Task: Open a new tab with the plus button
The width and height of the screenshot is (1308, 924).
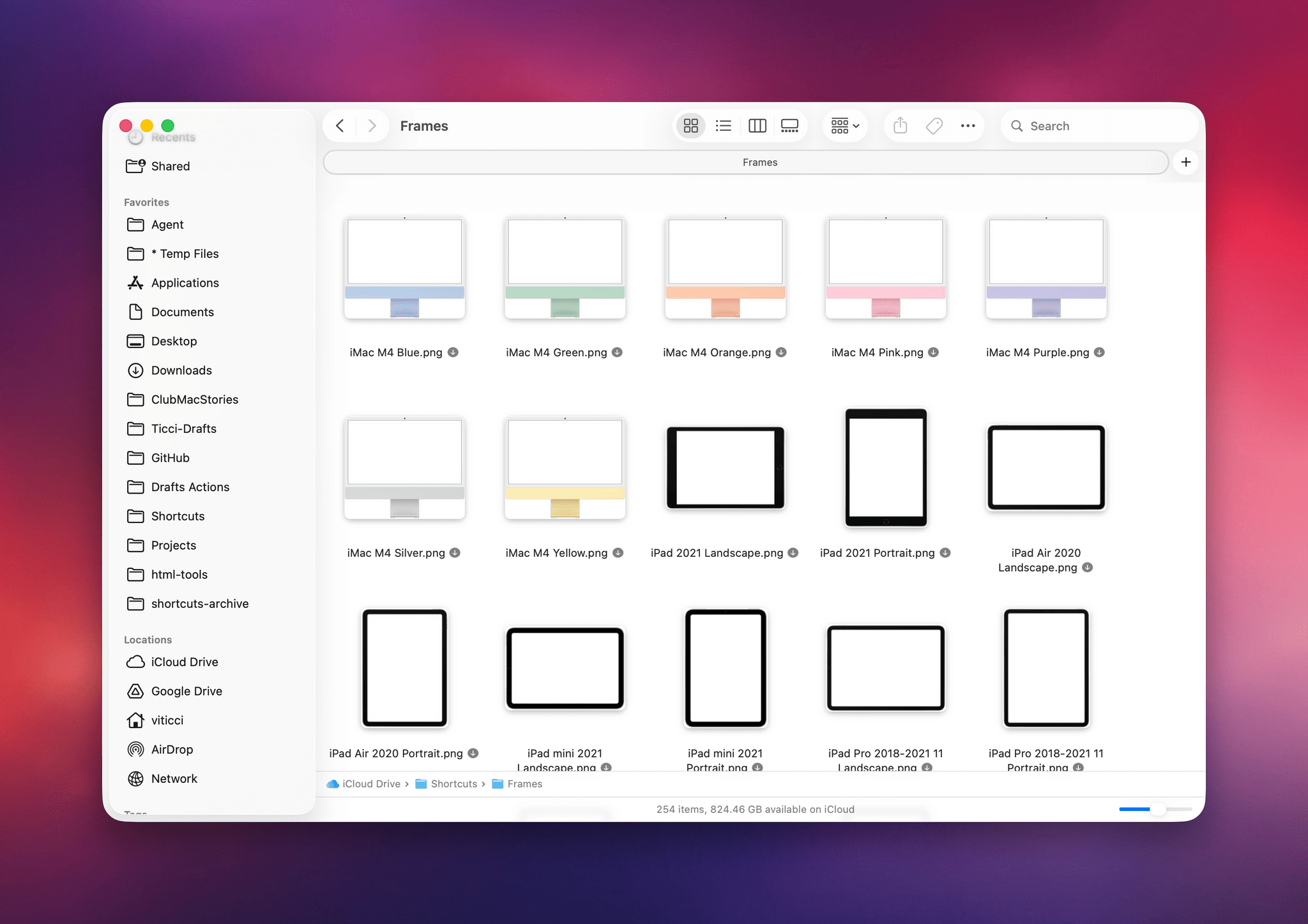Action: (x=1186, y=162)
